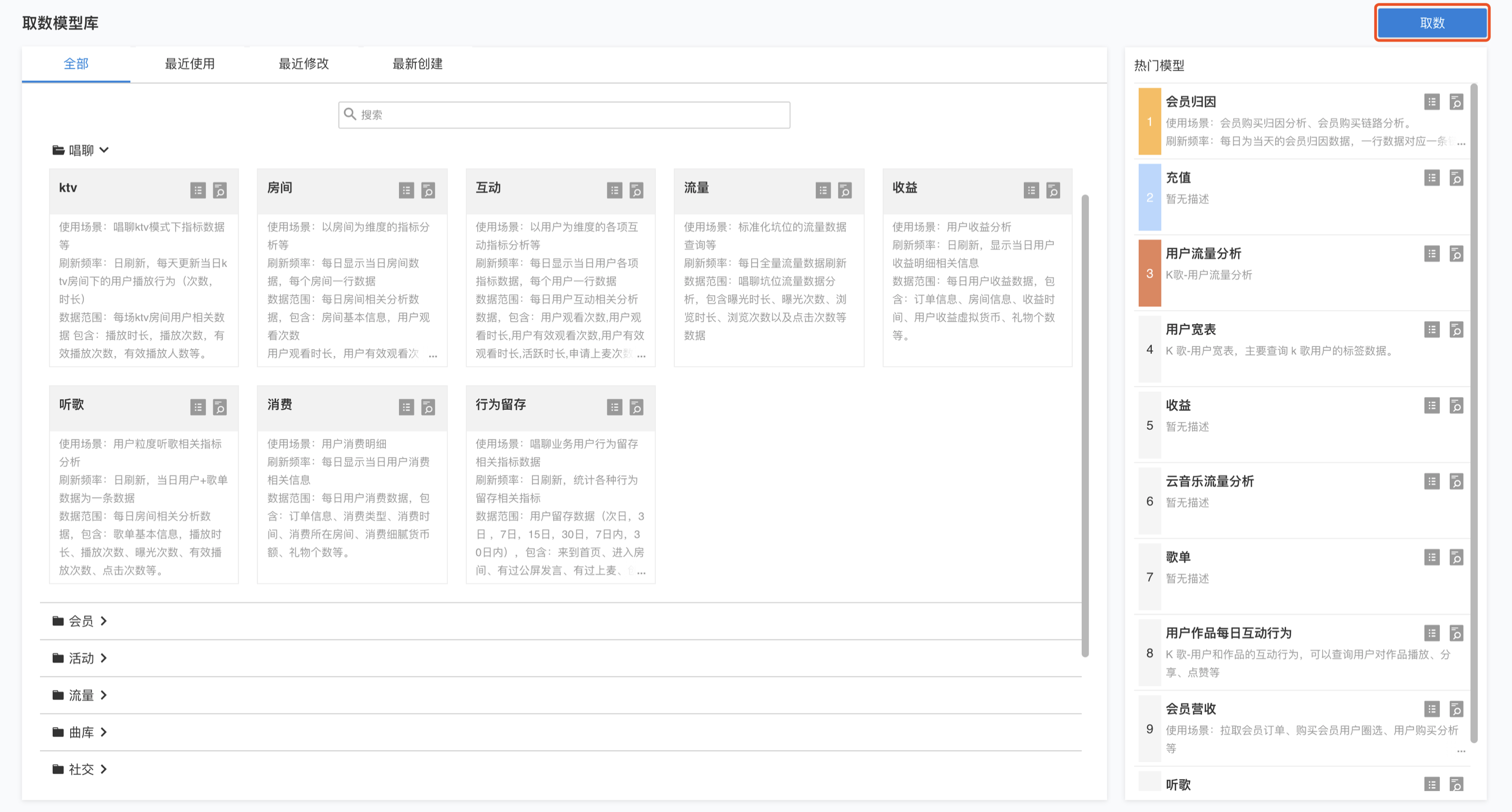Image resolution: width=1512 pixels, height=812 pixels.
Task: Click the 热门模型 heading
Action: tap(1159, 65)
